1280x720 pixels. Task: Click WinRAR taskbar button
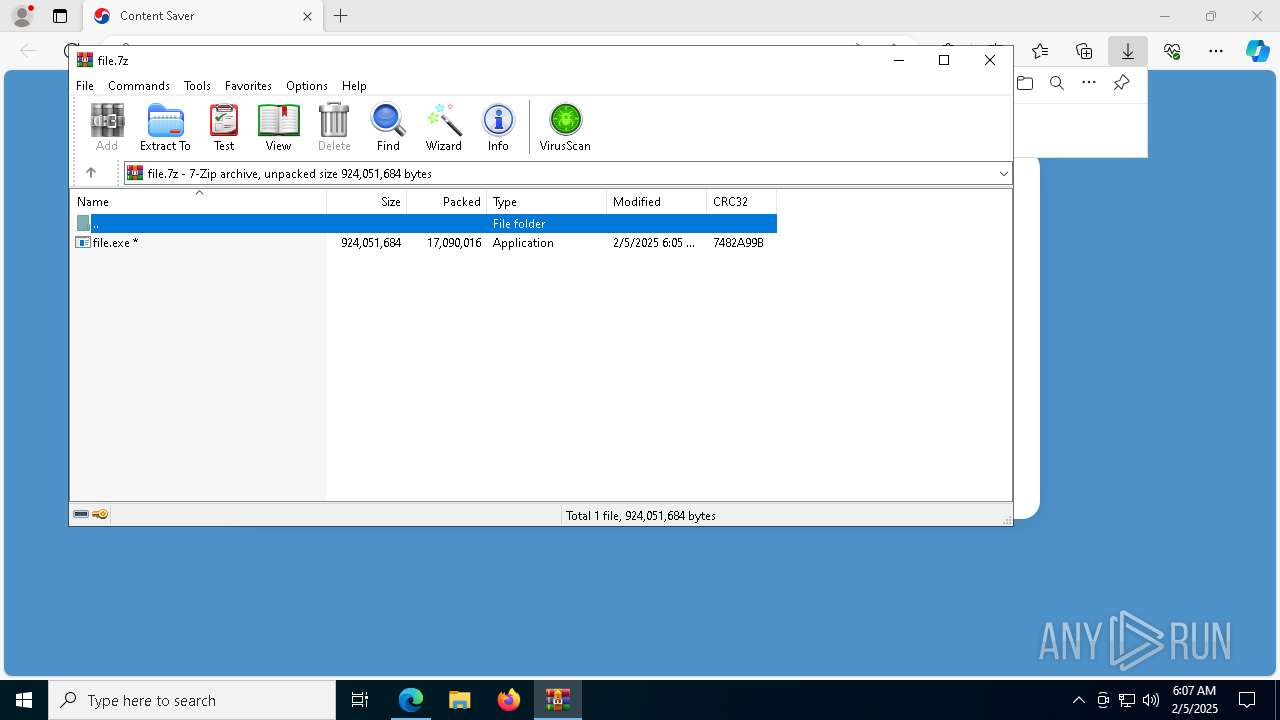(558, 700)
